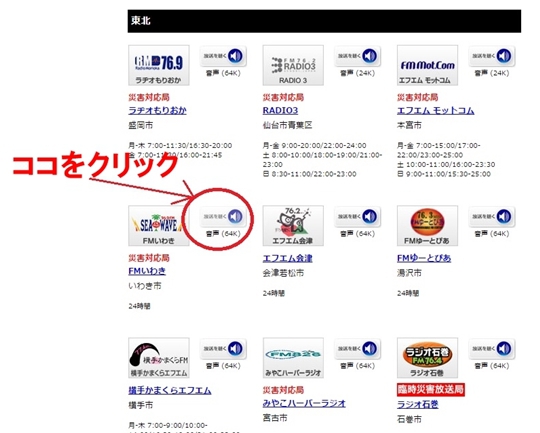
Task: Click the いわき市 city text
Action: [145, 286]
